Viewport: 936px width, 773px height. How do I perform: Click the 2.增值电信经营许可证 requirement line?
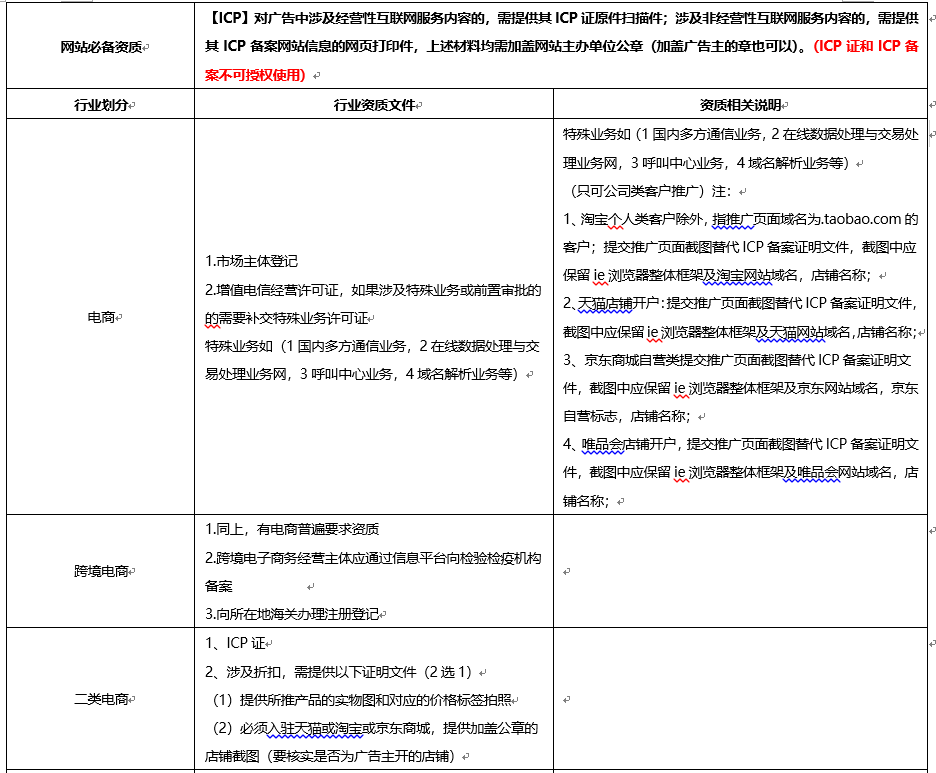click(372, 290)
